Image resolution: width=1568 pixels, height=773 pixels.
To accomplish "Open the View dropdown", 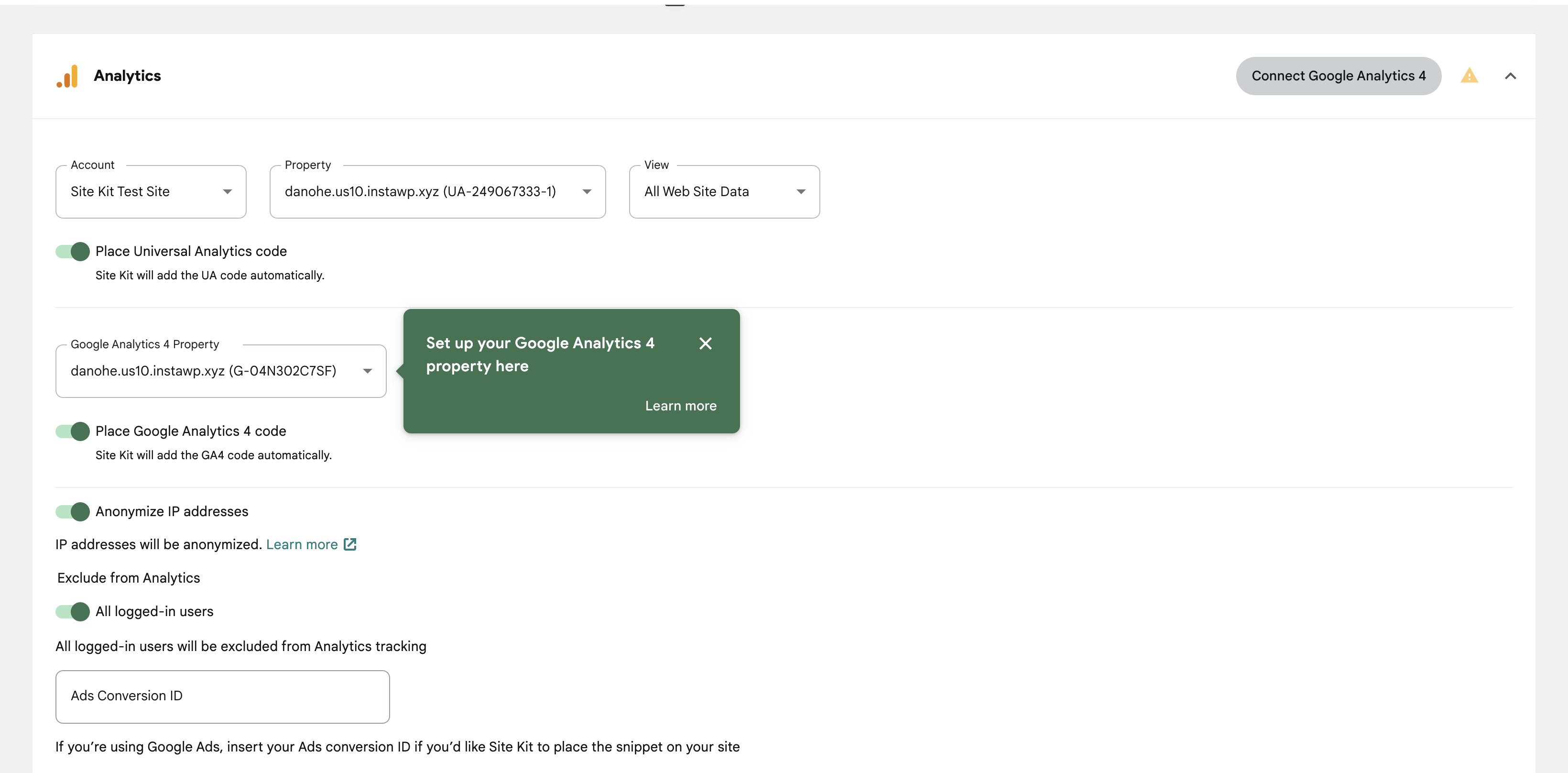I will tap(724, 192).
